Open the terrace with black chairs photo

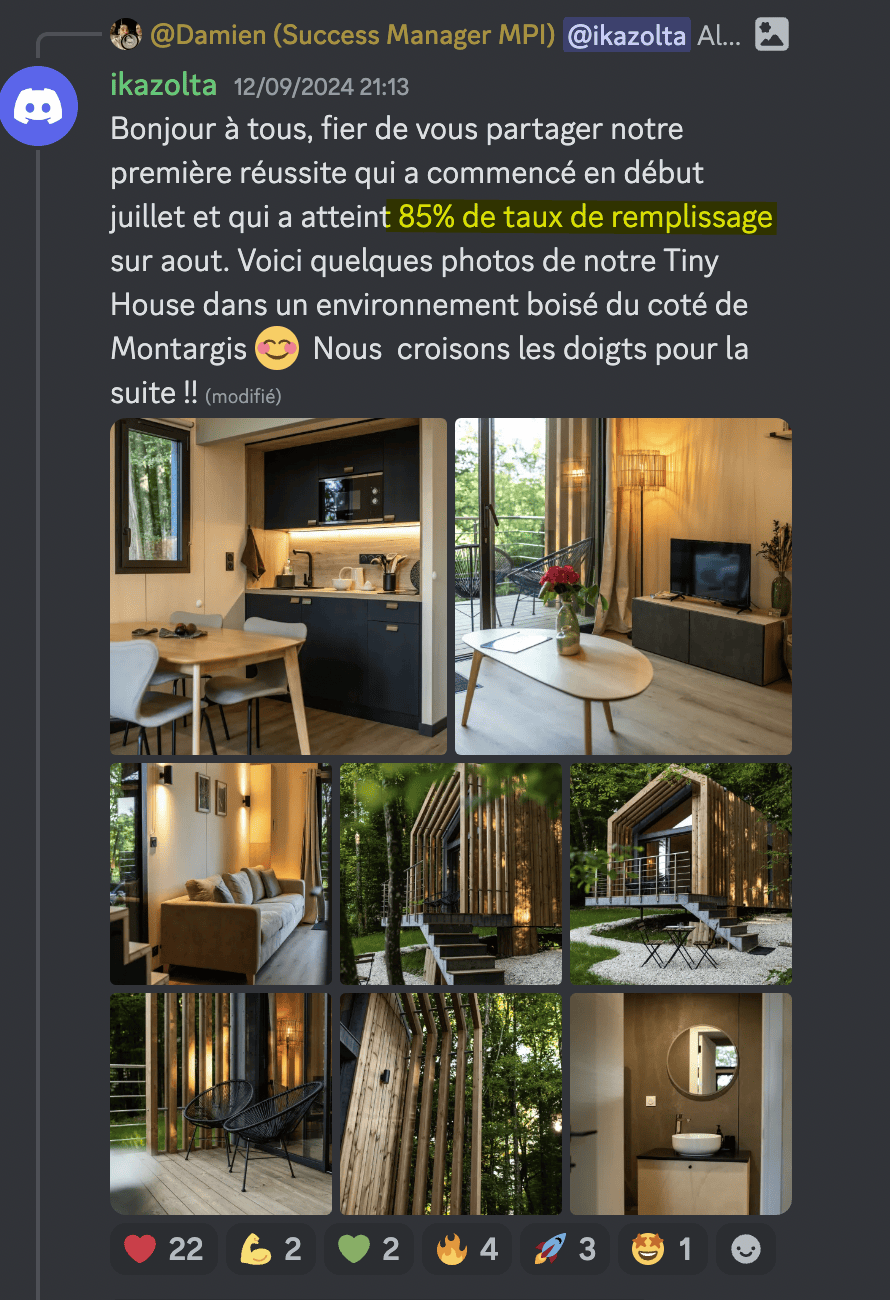pyautogui.click(x=220, y=1103)
